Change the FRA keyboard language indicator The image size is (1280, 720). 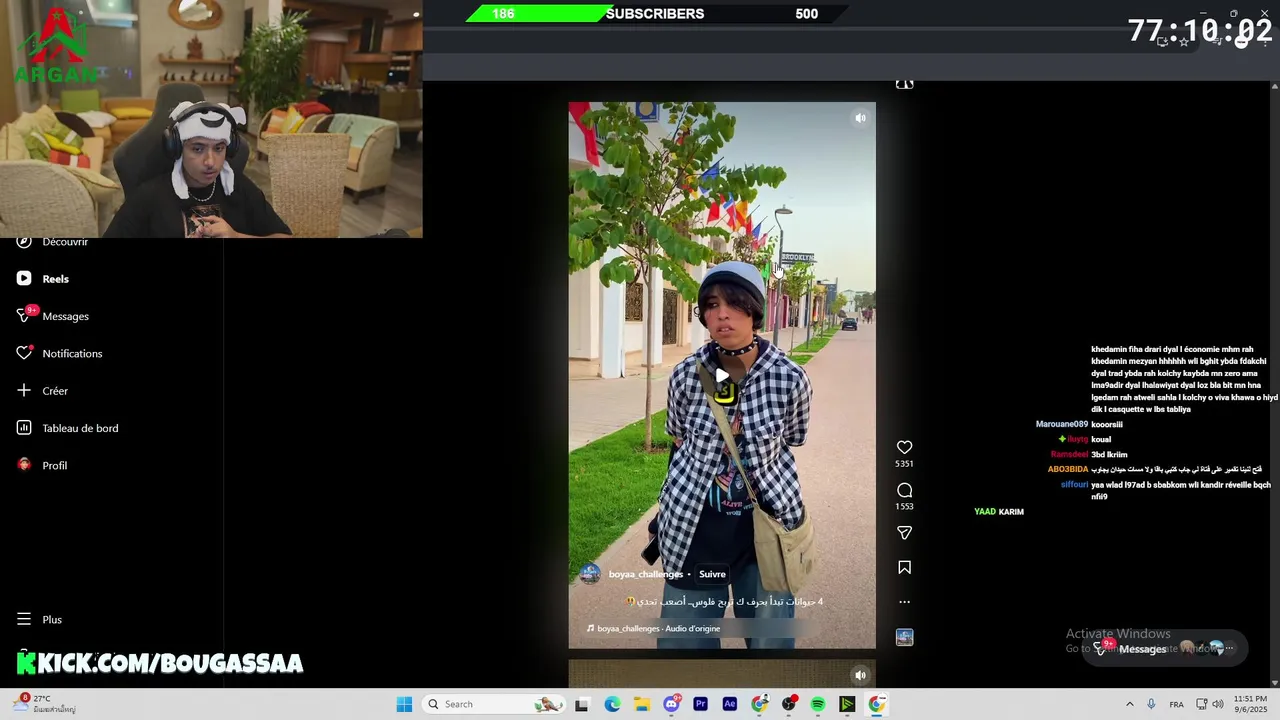(1177, 704)
